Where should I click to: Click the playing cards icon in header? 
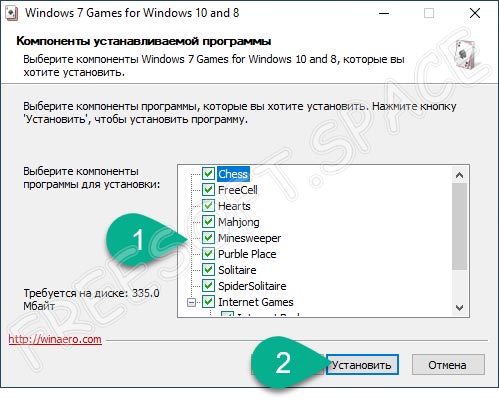[x=466, y=54]
